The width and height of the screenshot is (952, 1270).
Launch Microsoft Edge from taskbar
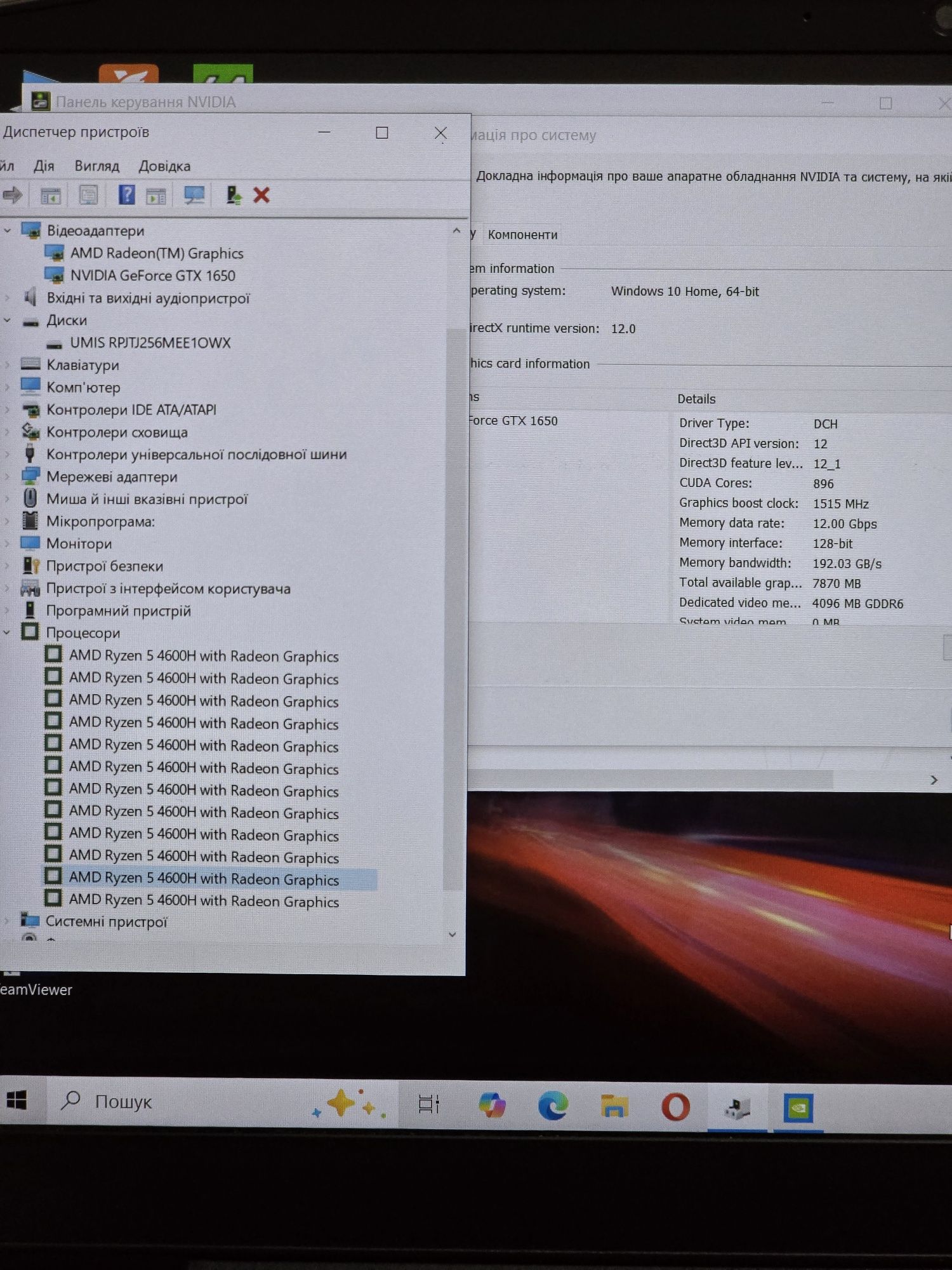553,1106
